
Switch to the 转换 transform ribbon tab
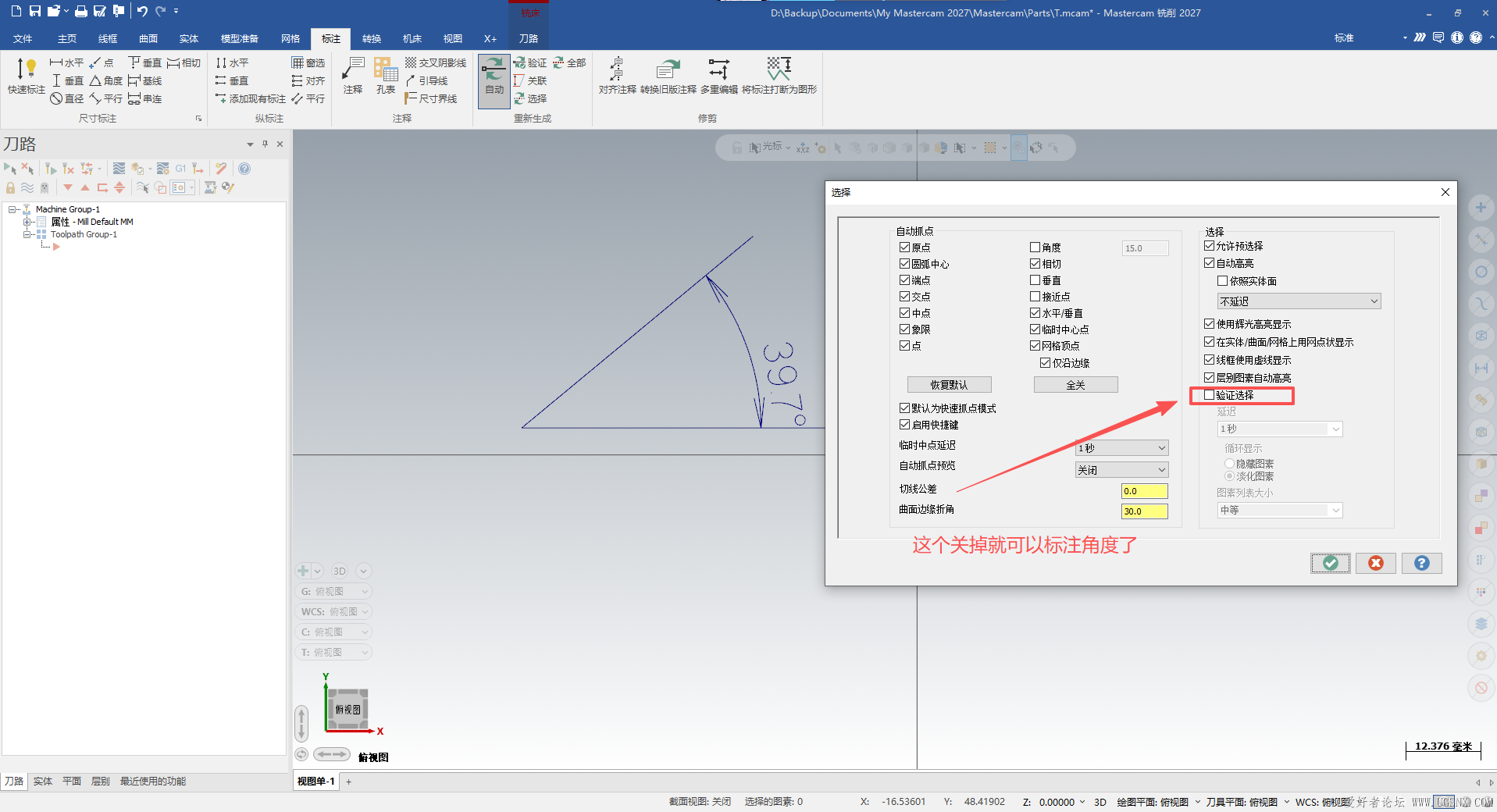372,38
